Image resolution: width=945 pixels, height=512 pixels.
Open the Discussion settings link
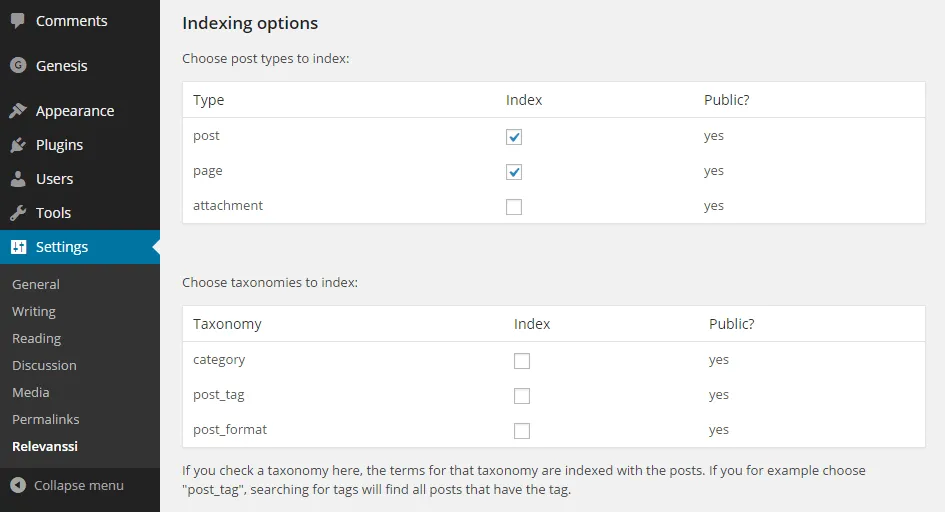tap(44, 365)
